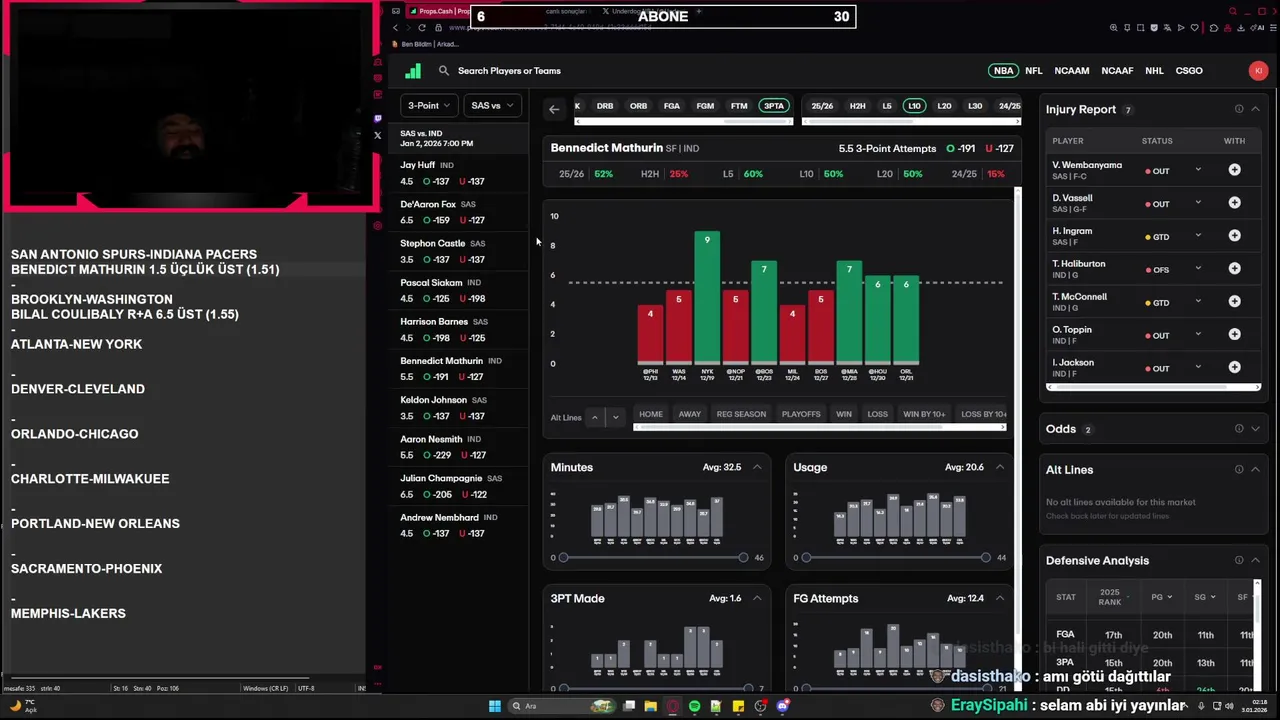Open Discord from the taskbar
Viewport: 1280px width, 720px height.
783,706
